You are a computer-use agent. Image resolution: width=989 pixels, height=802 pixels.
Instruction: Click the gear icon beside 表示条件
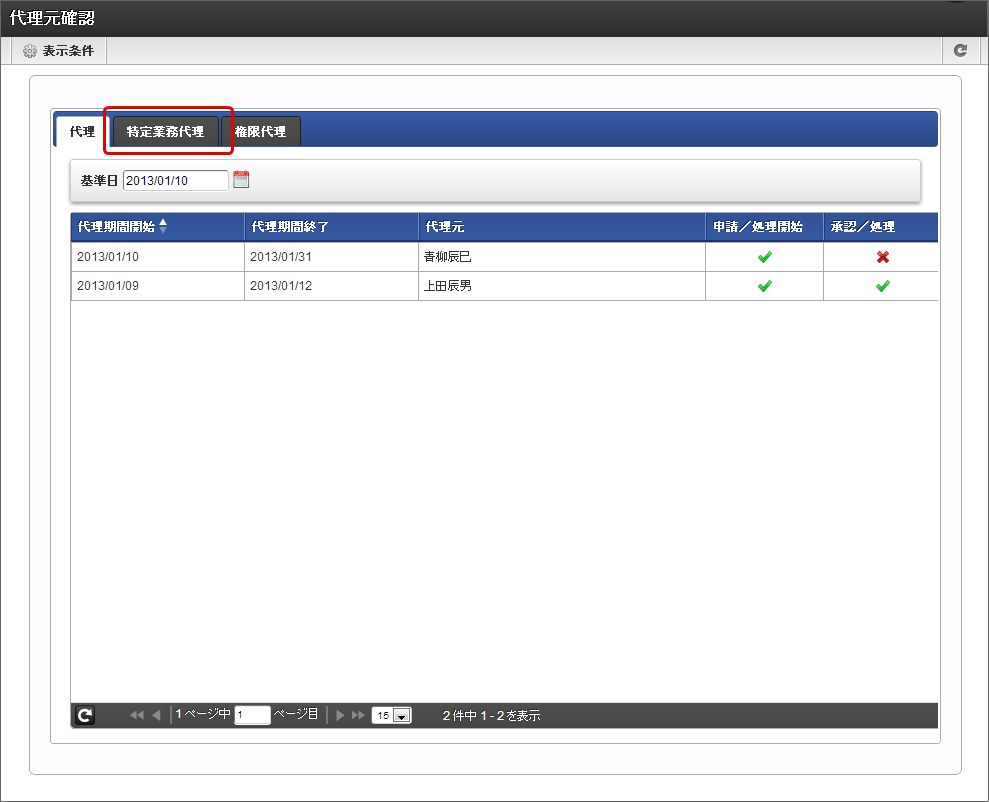pyautogui.click(x=30, y=51)
